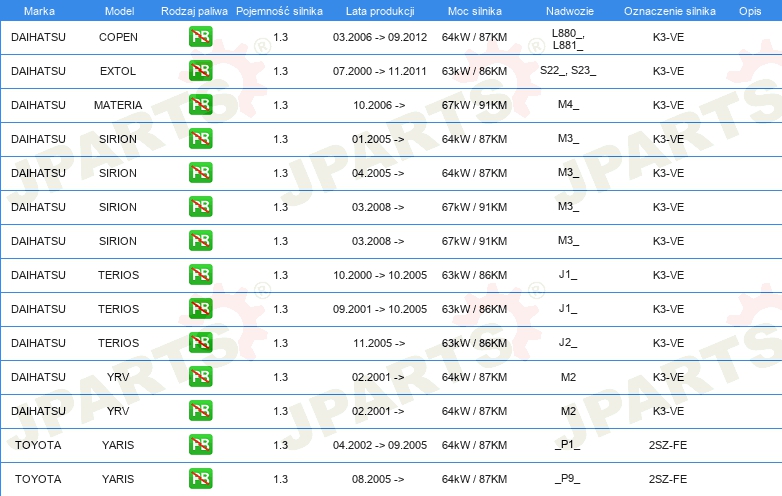Click the Opis column header
782x496 pixels.
point(750,11)
